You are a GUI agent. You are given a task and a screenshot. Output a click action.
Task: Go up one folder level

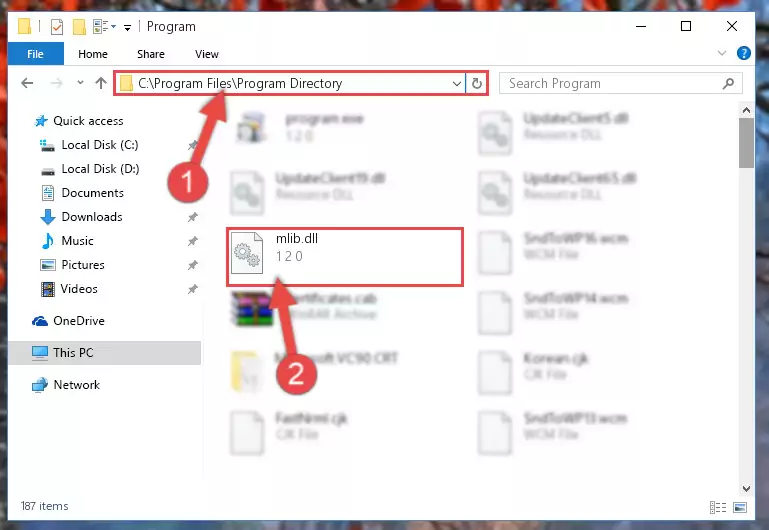101,83
